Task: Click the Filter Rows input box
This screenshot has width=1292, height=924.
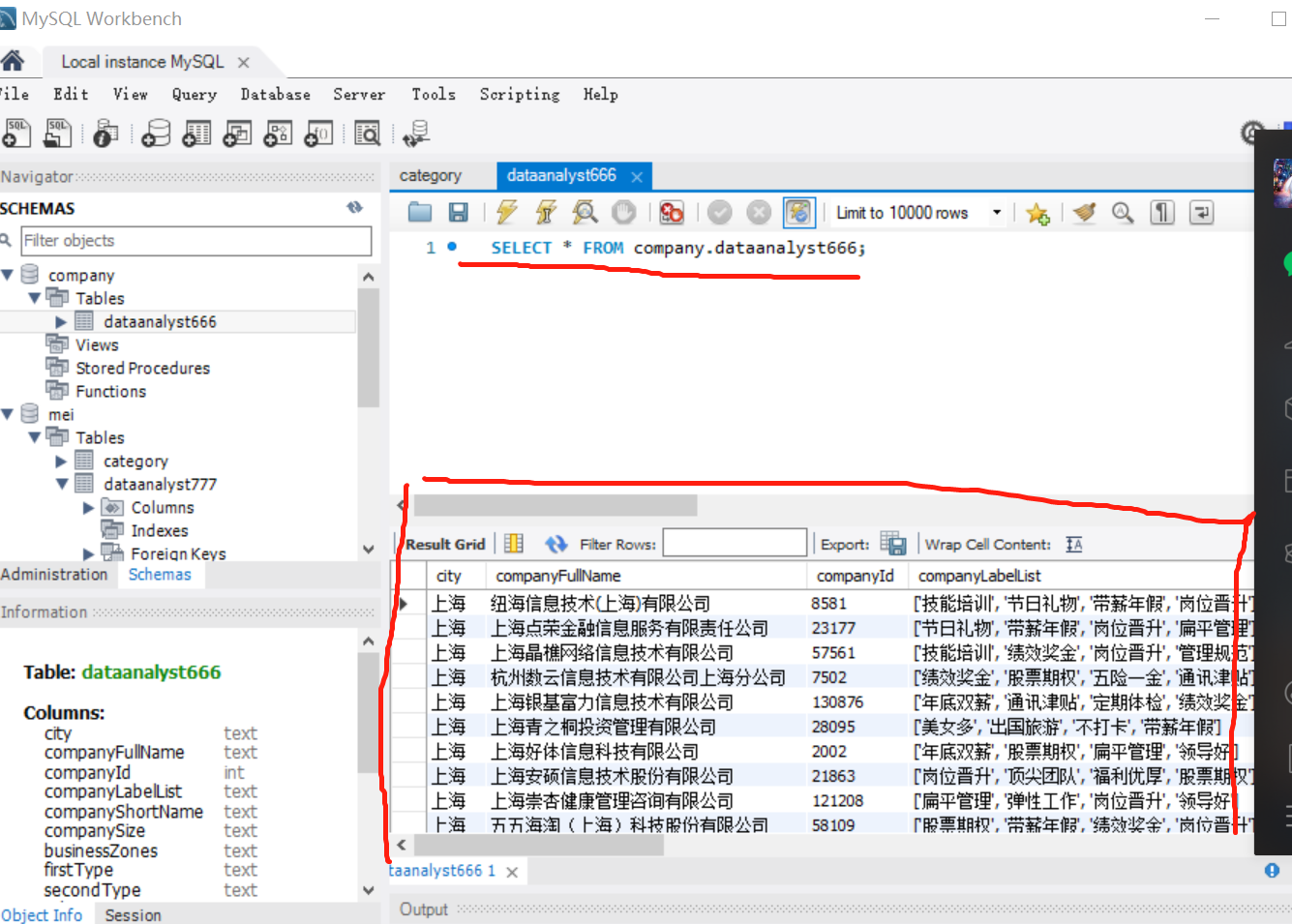Action: pos(734,543)
